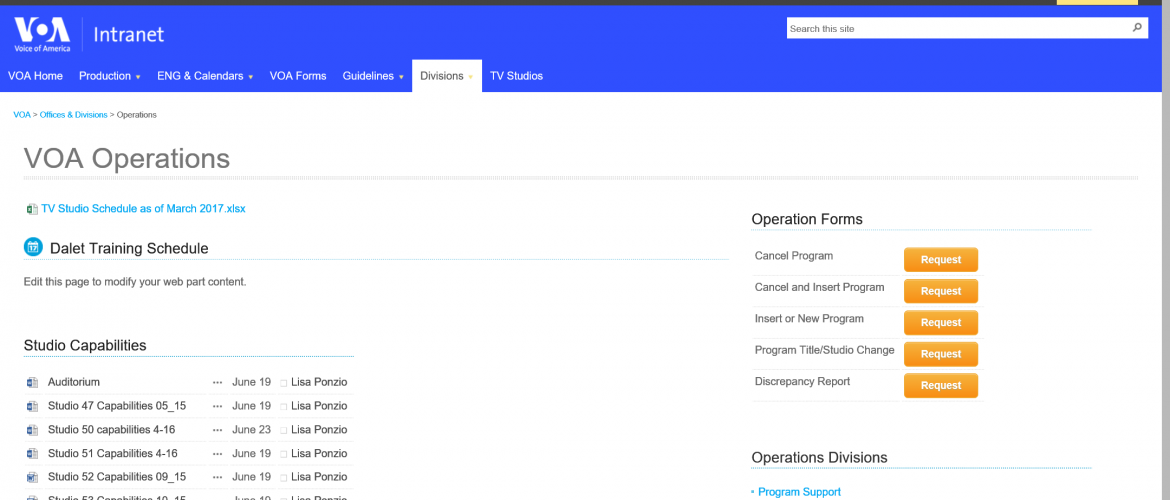Toggle Lisa Ponzio presence box in Studio 51 row

pyautogui.click(x=284, y=454)
